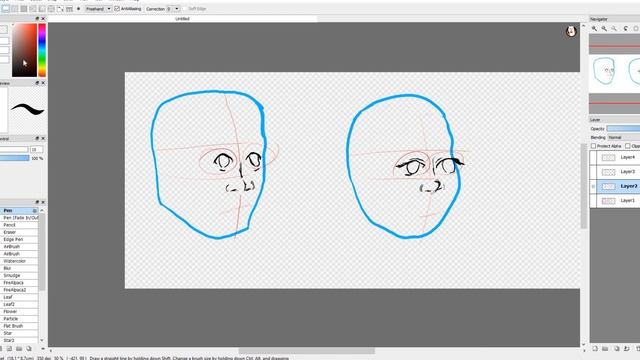Zoom in using the Navigator magnifier
640x360 pixels.
coord(594,28)
